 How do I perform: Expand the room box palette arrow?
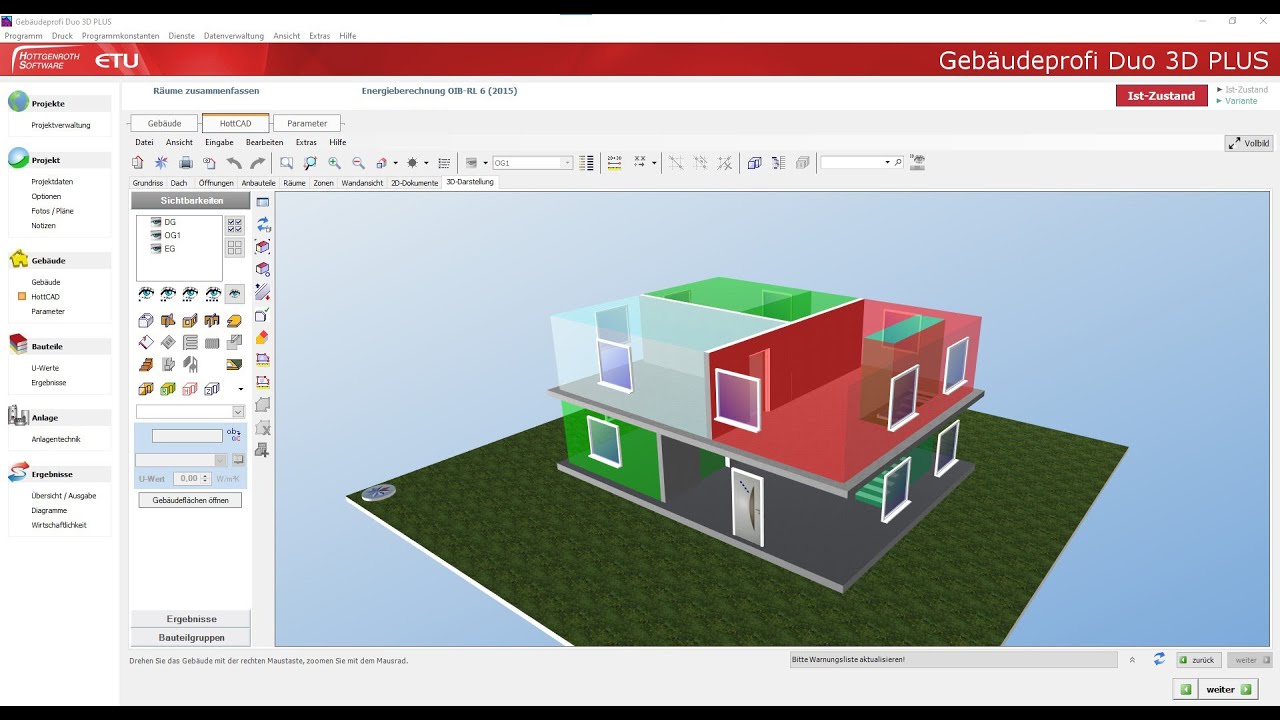pos(240,389)
